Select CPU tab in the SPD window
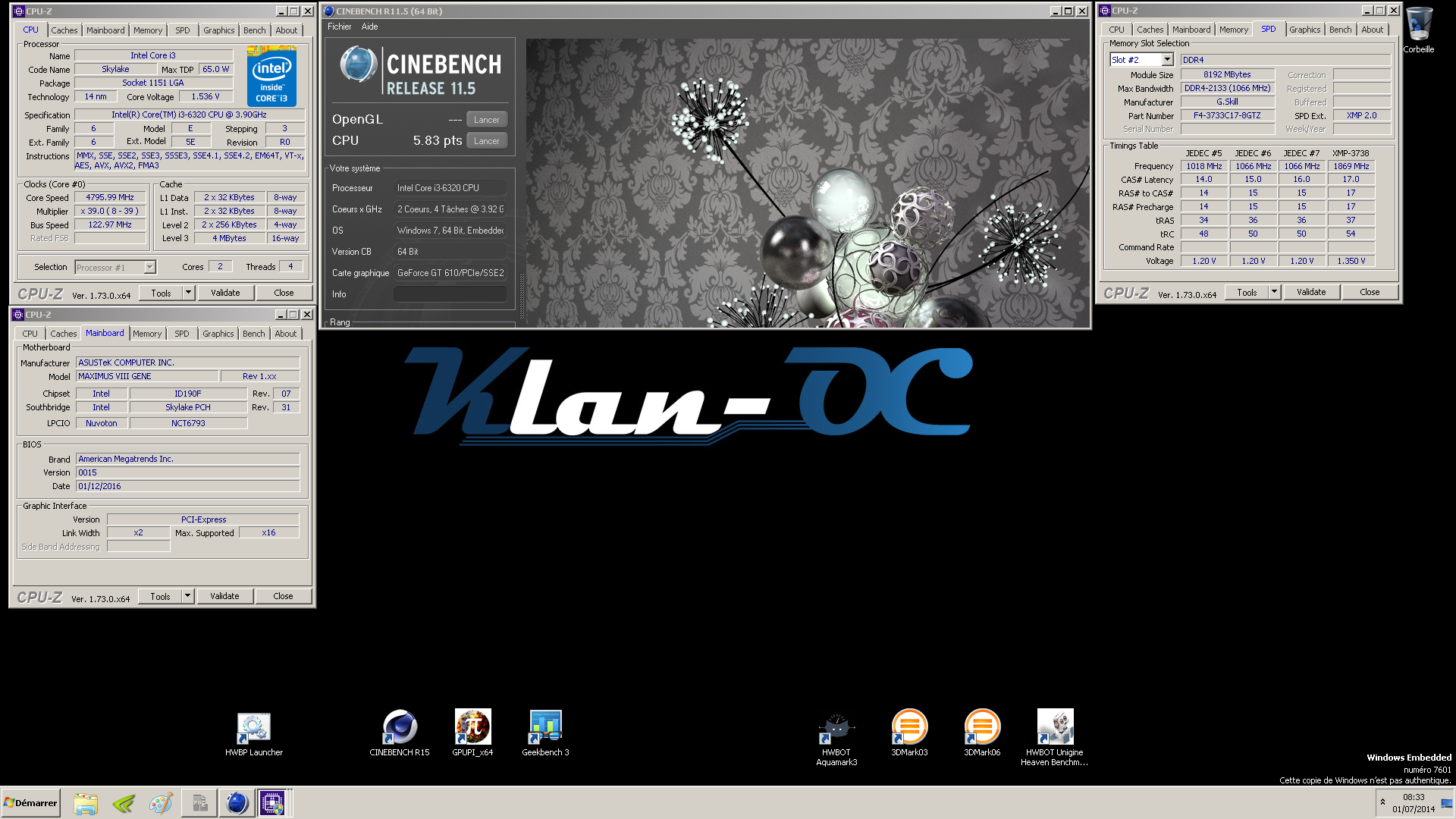Viewport: 1456px width, 819px height. click(x=1116, y=30)
